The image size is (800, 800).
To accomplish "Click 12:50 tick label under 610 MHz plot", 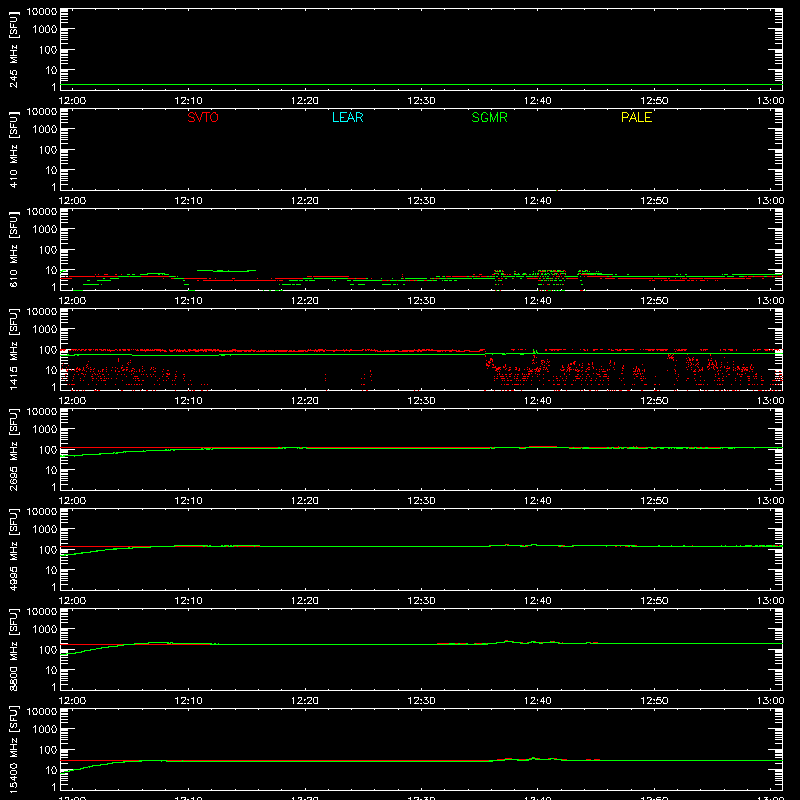I will [x=654, y=301].
